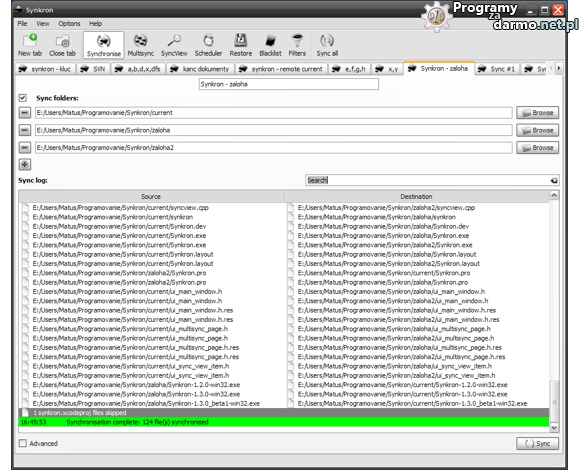
Task: Clear the sync log search field
Action: click(x=554, y=180)
